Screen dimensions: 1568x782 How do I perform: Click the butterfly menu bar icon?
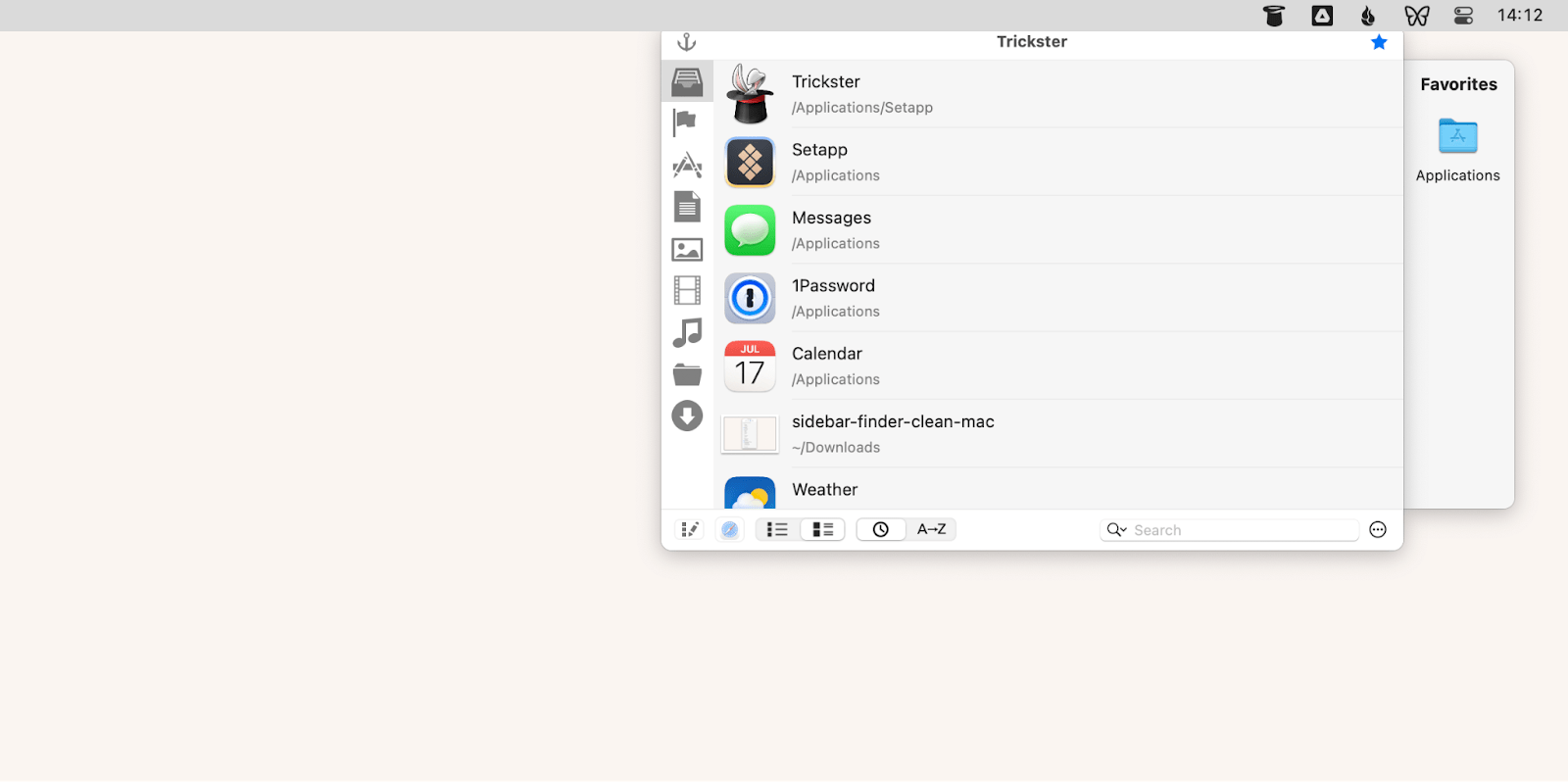click(x=1416, y=16)
